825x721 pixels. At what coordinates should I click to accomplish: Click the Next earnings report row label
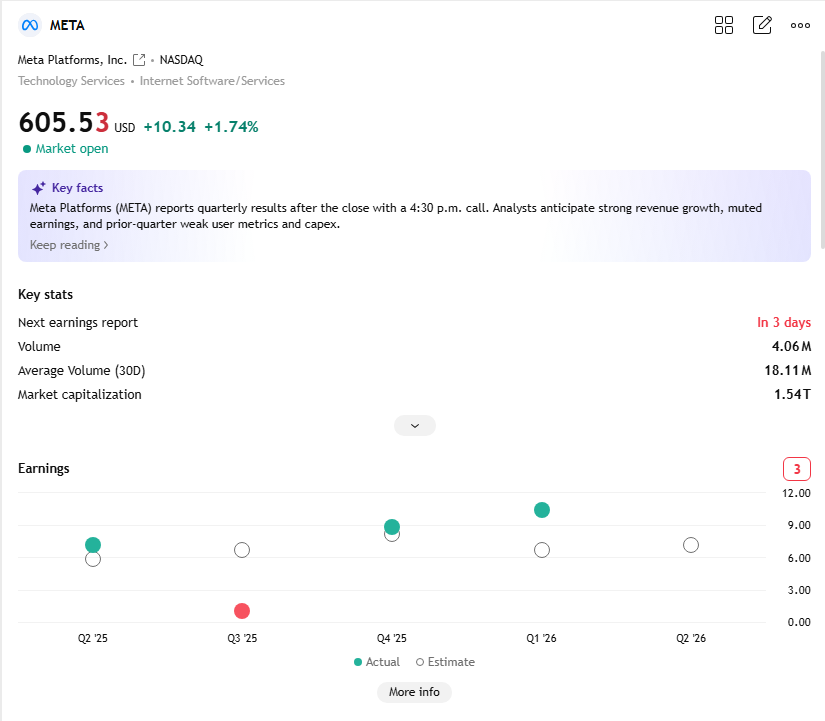(x=78, y=323)
